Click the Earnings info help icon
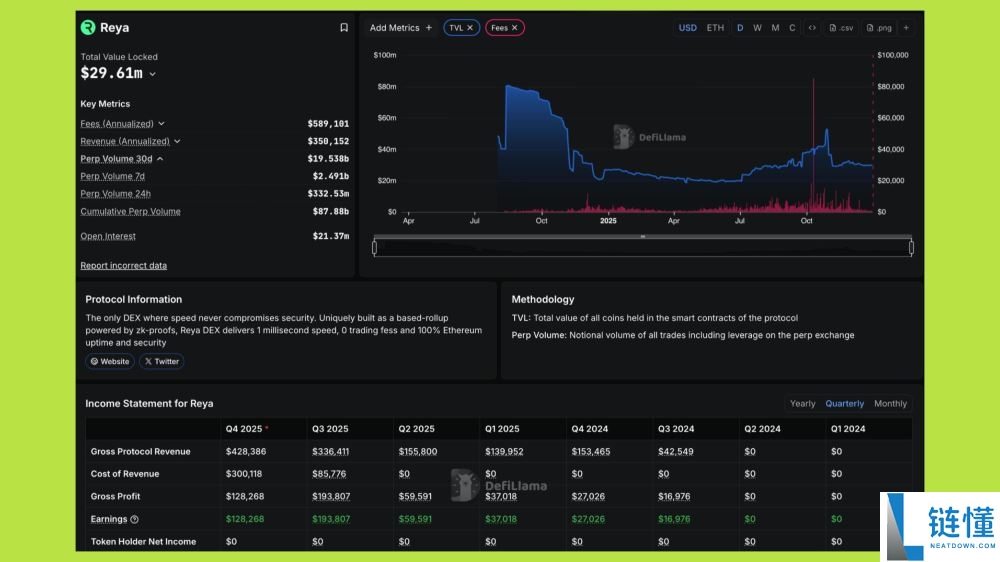This screenshot has height=562, width=1000. pos(135,519)
